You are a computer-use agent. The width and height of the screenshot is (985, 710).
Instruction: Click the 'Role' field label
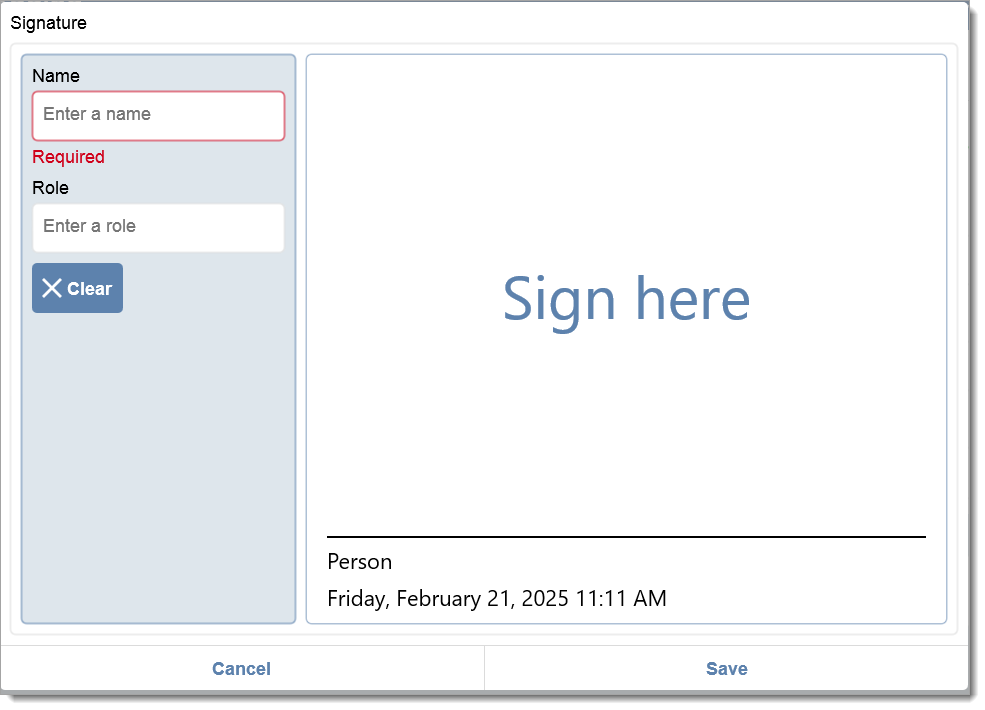(x=50, y=187)
